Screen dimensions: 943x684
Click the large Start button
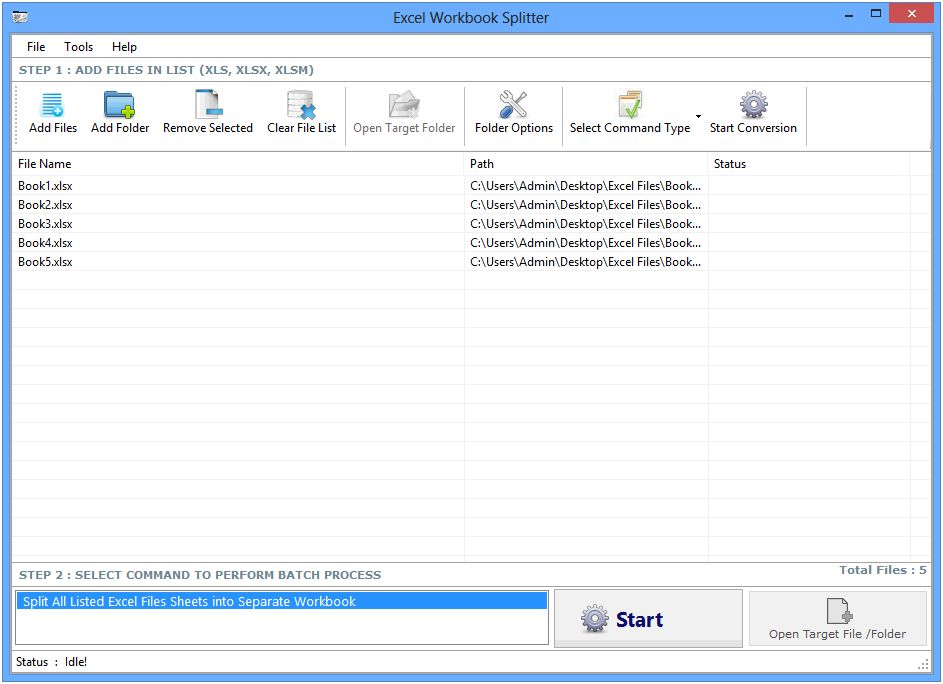click(648, 618)
